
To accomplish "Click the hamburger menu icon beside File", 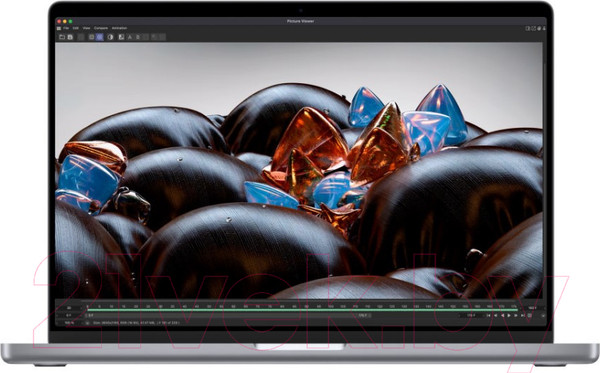I will pos(59,28).
